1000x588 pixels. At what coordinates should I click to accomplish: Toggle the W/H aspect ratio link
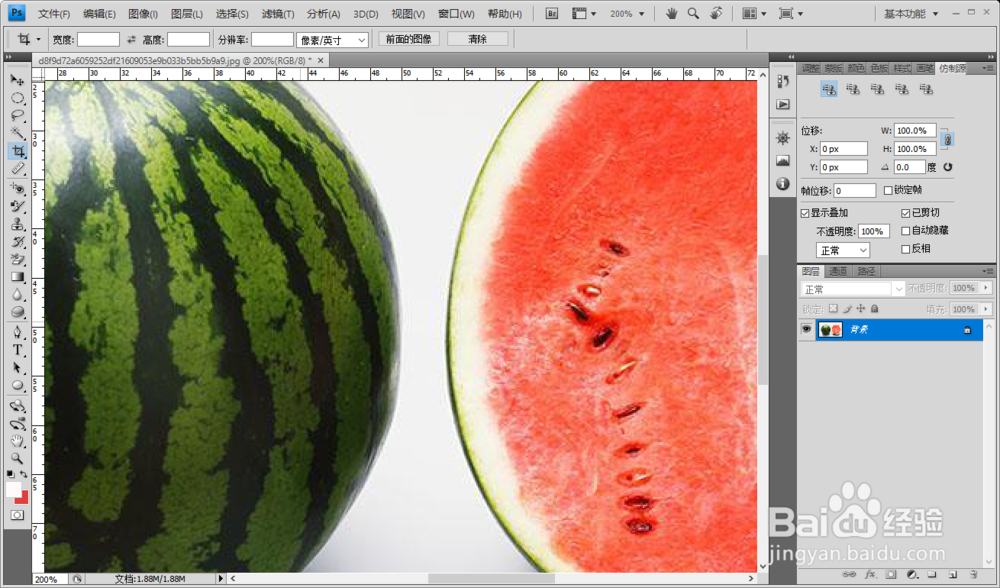[948, 139]
